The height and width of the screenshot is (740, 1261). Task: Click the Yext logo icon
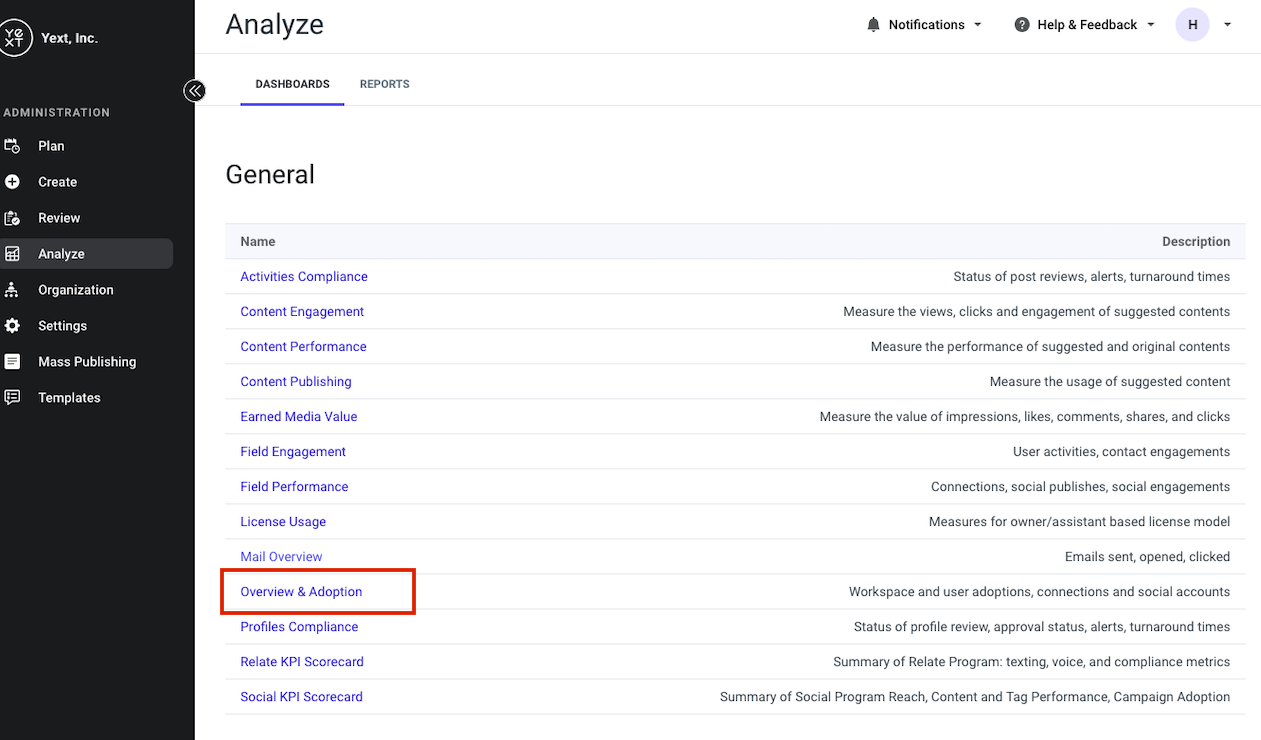pos(13,38)
